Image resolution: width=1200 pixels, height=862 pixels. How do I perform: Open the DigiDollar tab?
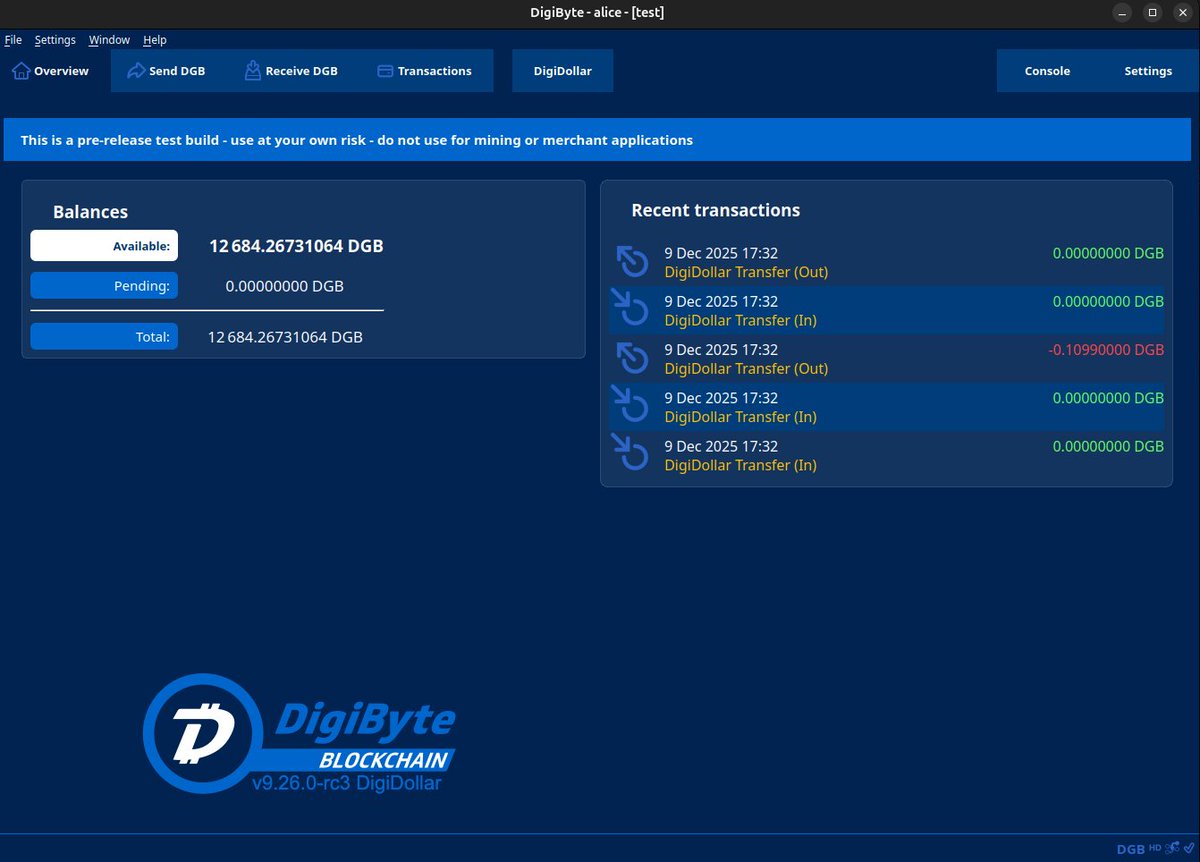(562, 71)
